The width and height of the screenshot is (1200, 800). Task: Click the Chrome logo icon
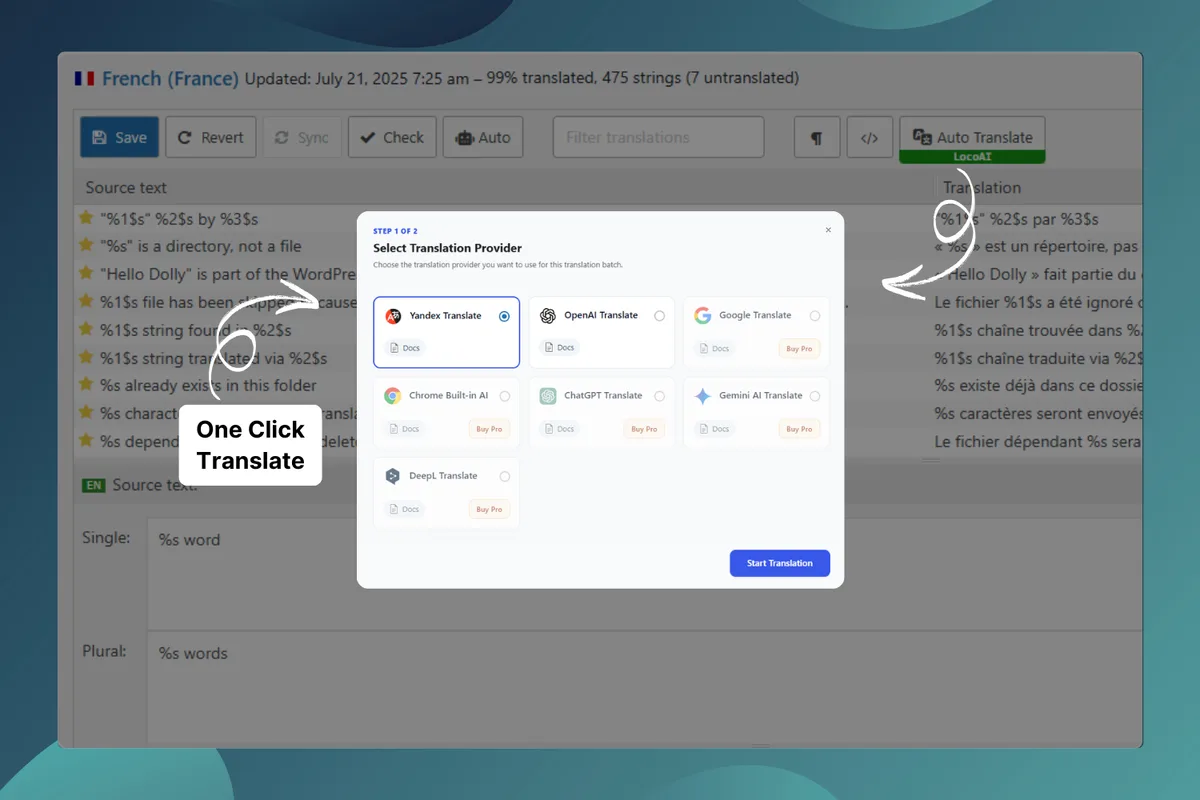click(x=393, y=396)
